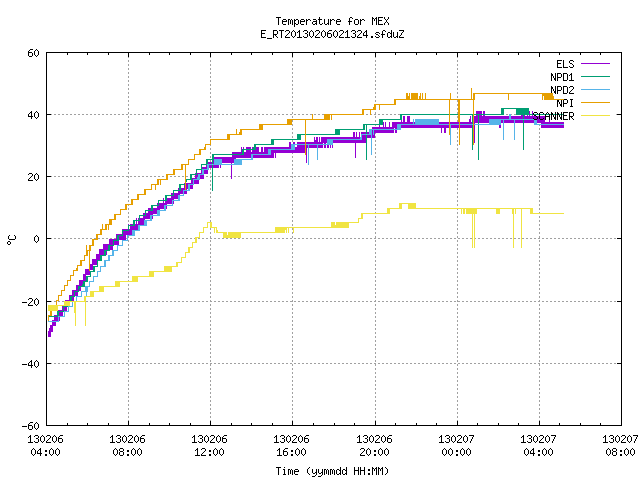Click the y-axis tick value 20

[33, 177]
